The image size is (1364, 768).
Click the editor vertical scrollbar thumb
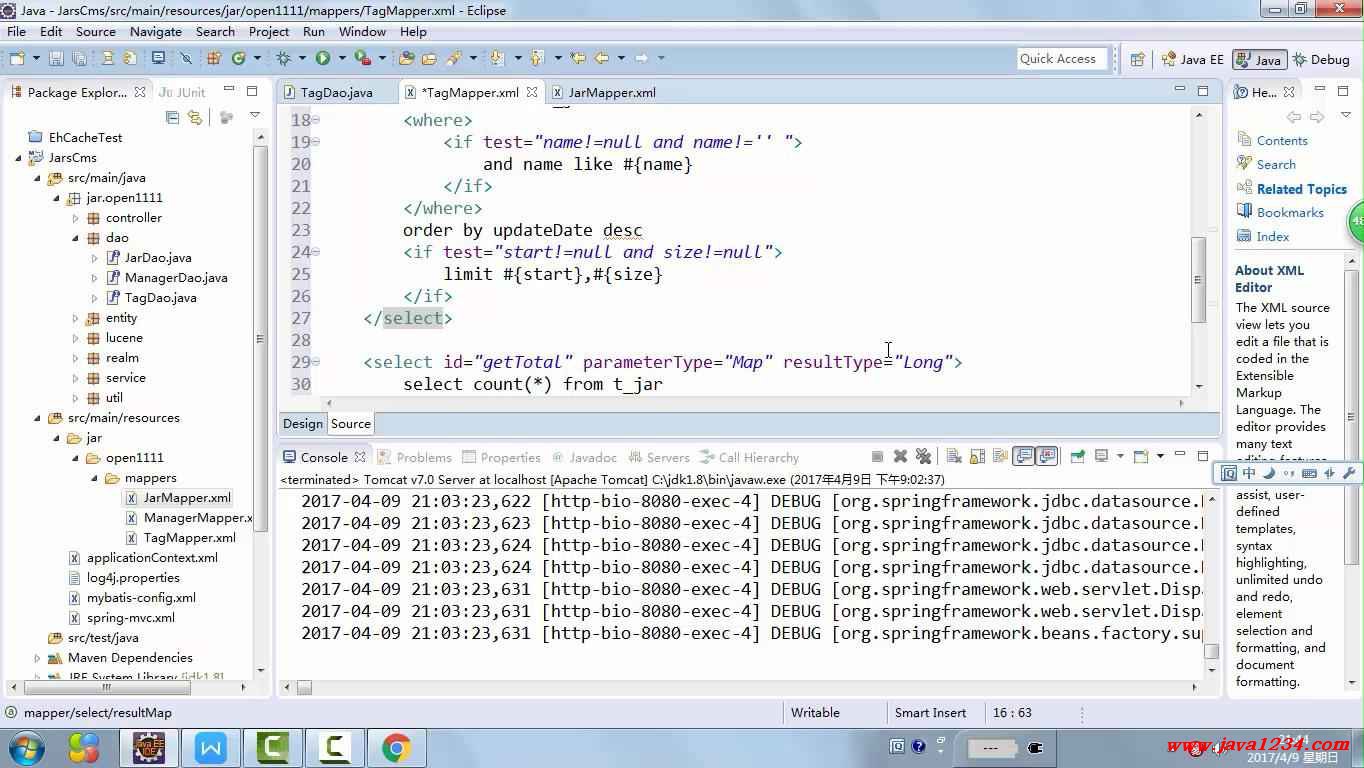pyautogui.click(x=1198, y=280)
